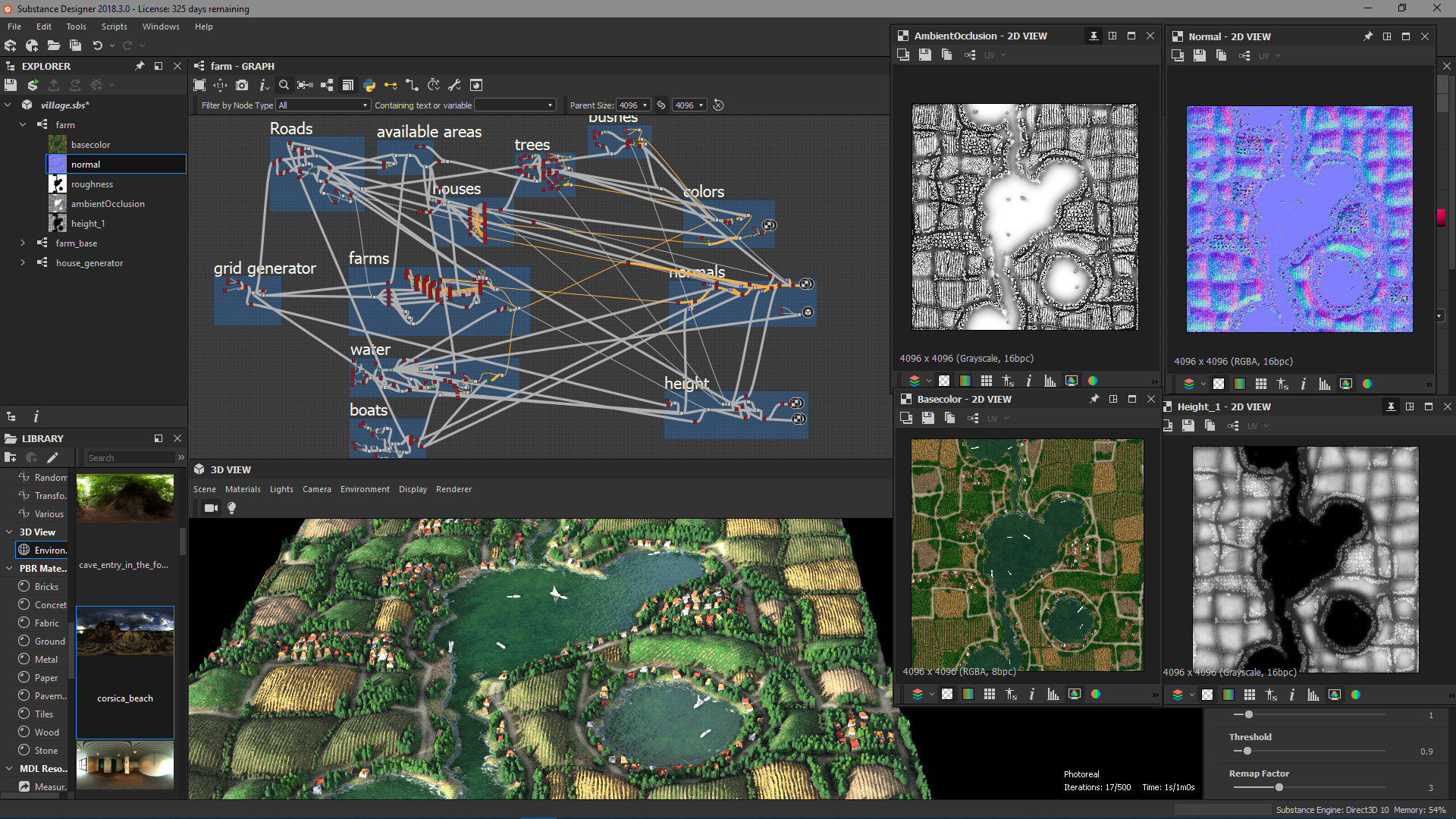The height and width of the screenshot is (819, 1456).
Task: Toggle the pin icon on the Explorer panel
Action: [x=140, y=66]
